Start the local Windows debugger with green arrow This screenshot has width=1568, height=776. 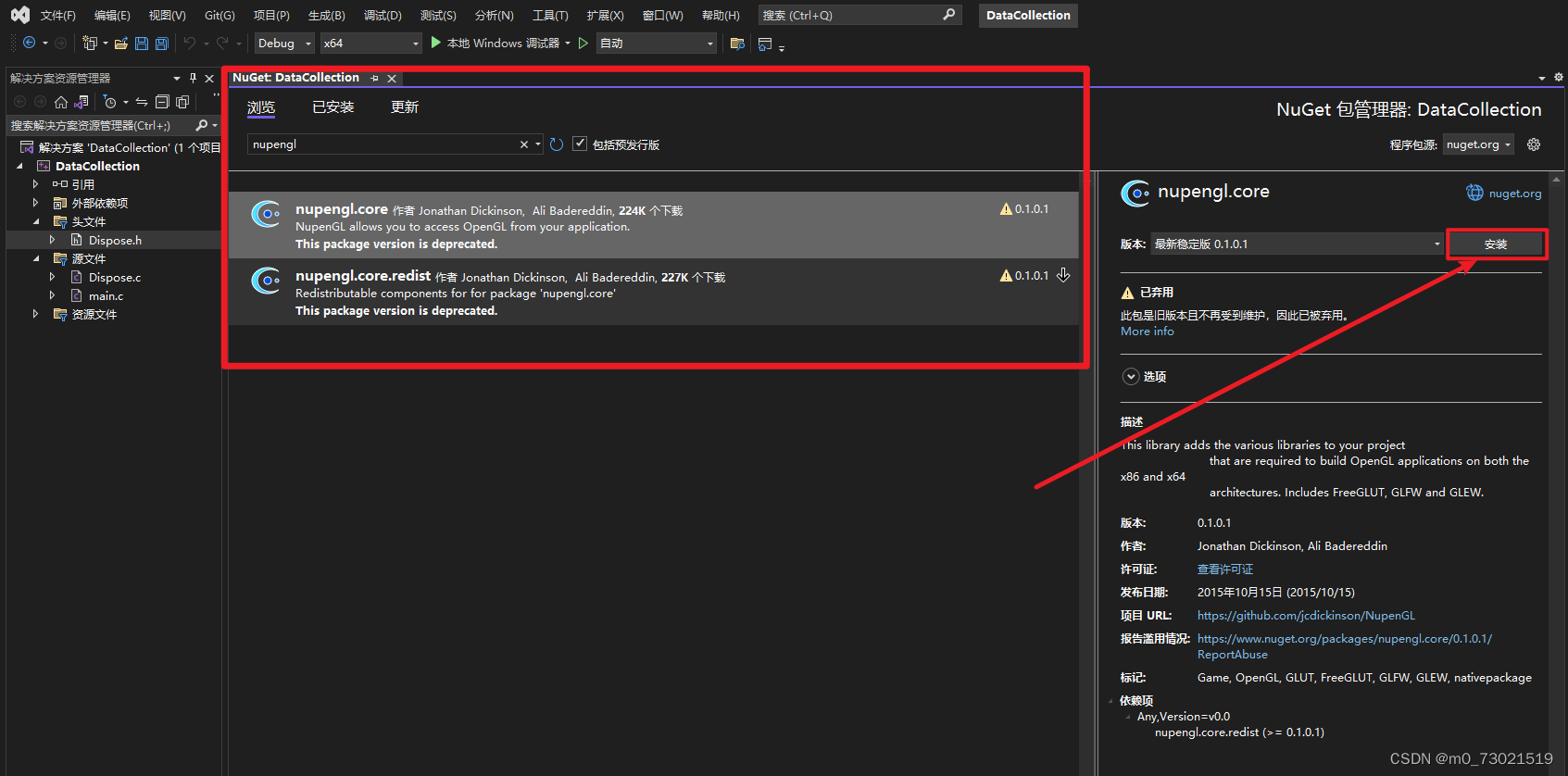click(436, 43)
